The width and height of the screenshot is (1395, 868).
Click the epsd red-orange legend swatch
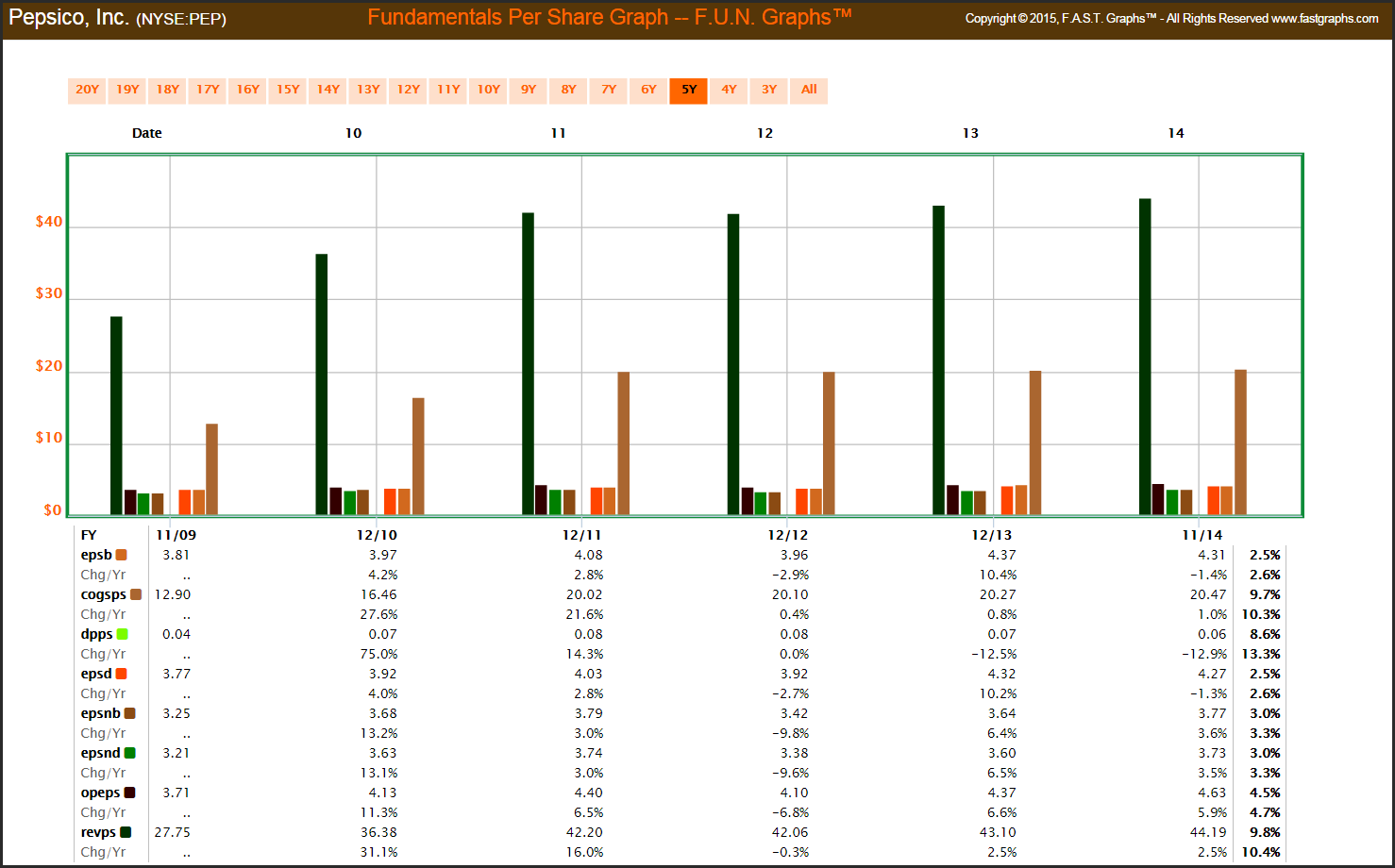[x=121, y=674]
